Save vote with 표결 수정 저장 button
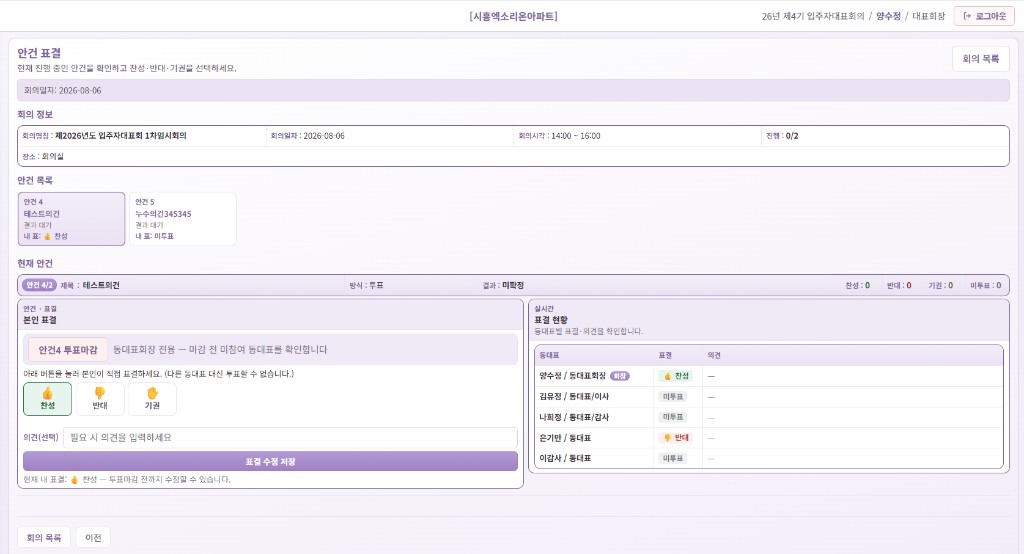 [270, 461]
